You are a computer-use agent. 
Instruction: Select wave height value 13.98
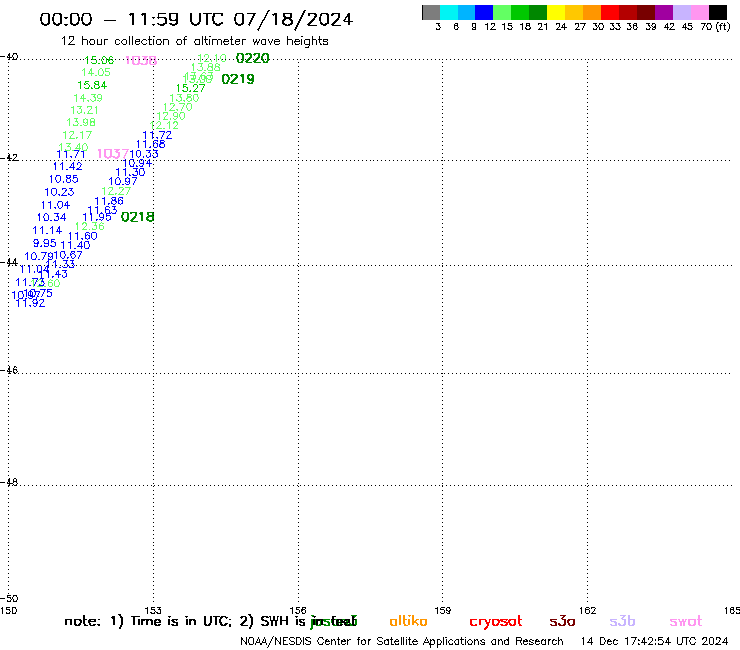(81, 122)
